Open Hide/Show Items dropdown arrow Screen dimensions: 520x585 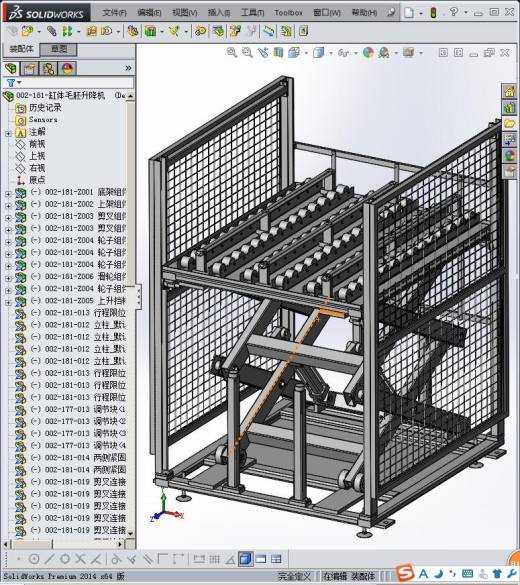pyautogui.click(x=355, y=53)
